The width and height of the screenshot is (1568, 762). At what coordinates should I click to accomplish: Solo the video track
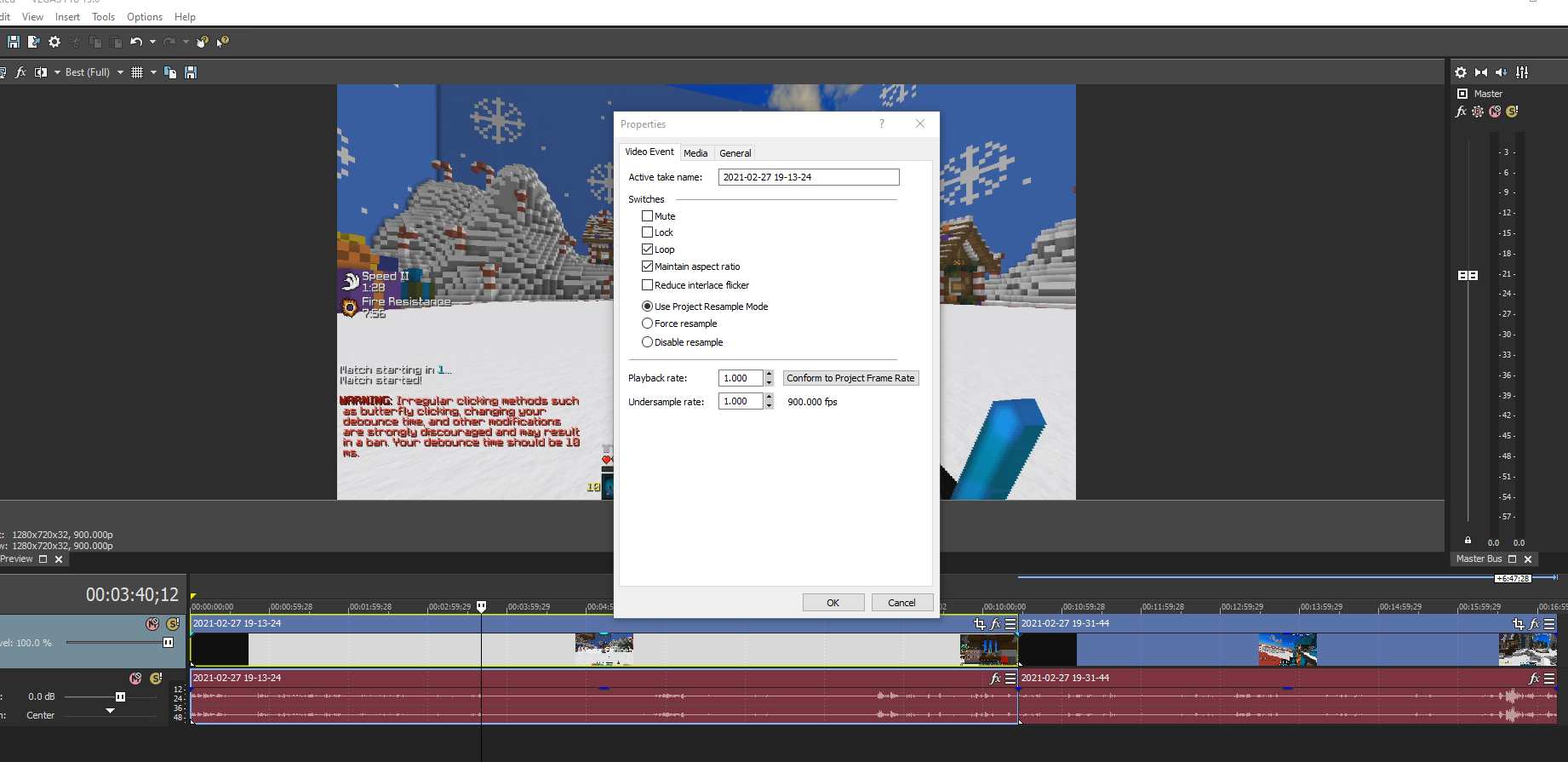pyautogui.click(x=173, y=624)
